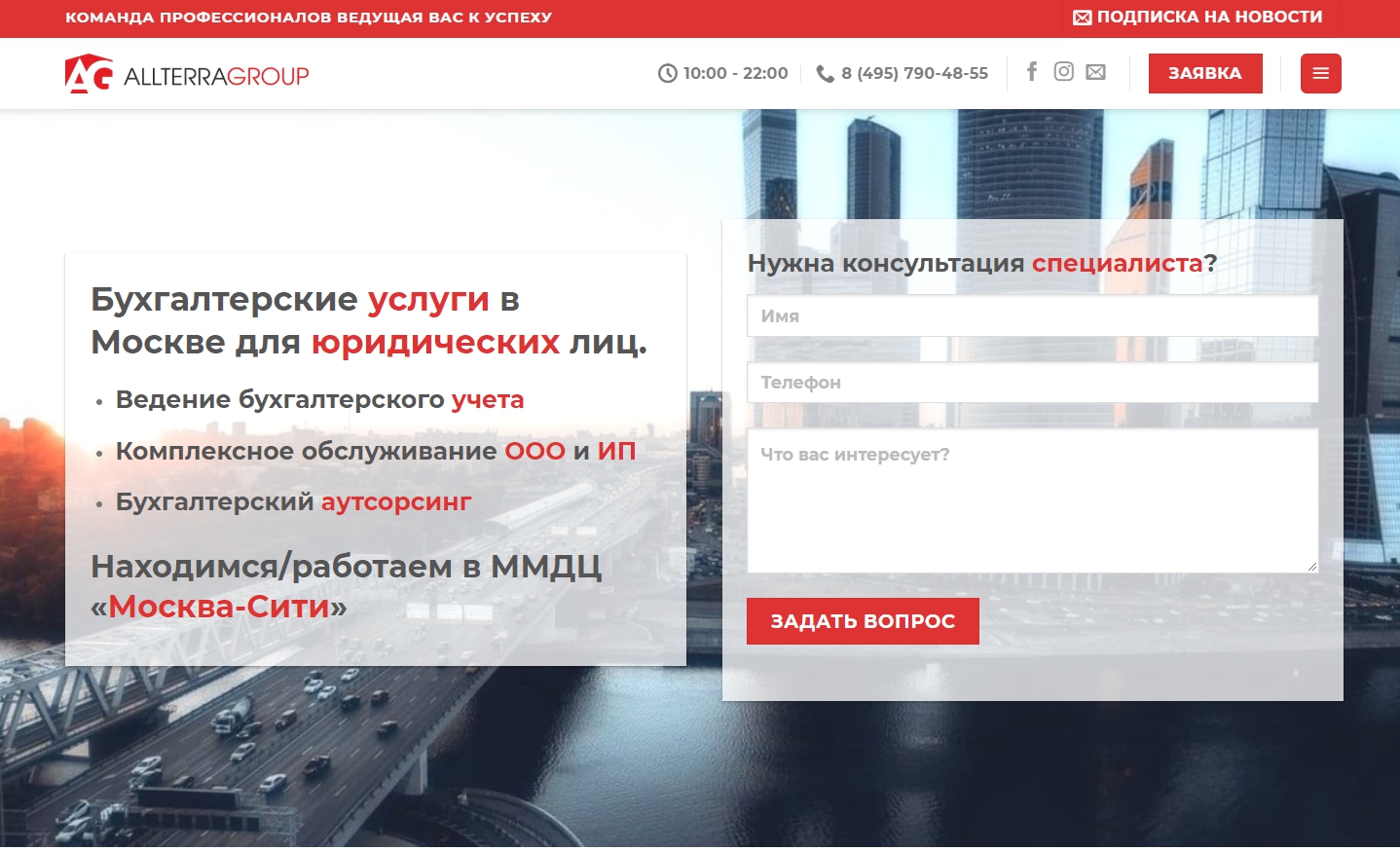The height and width of the screenshot is (851, 1400).
Task: Click the top banner slogan text
Action: click(x=309, y=18)
